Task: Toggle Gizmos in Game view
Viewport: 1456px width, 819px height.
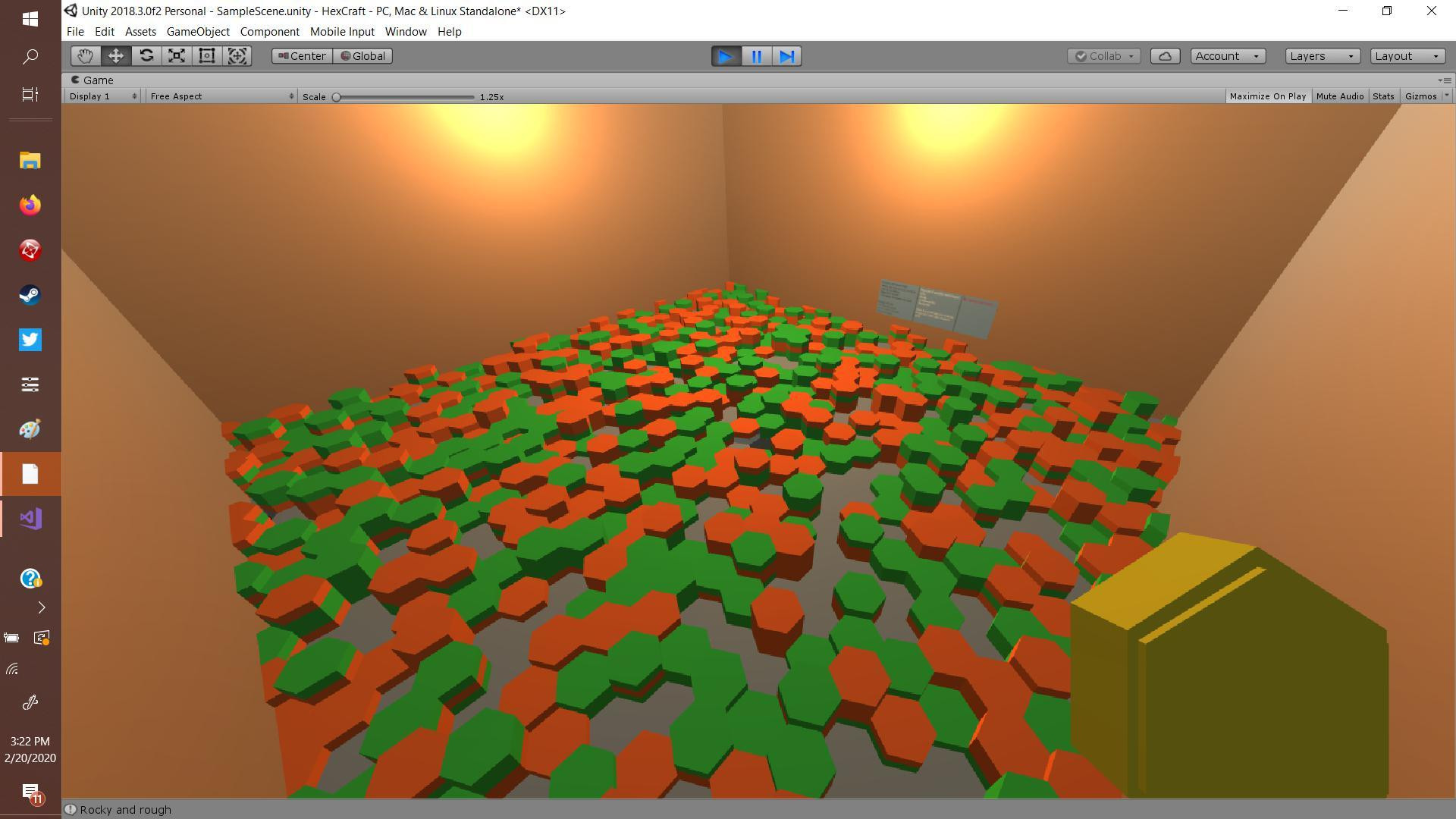Action: pyautogui.click(x=1420, y=96)
